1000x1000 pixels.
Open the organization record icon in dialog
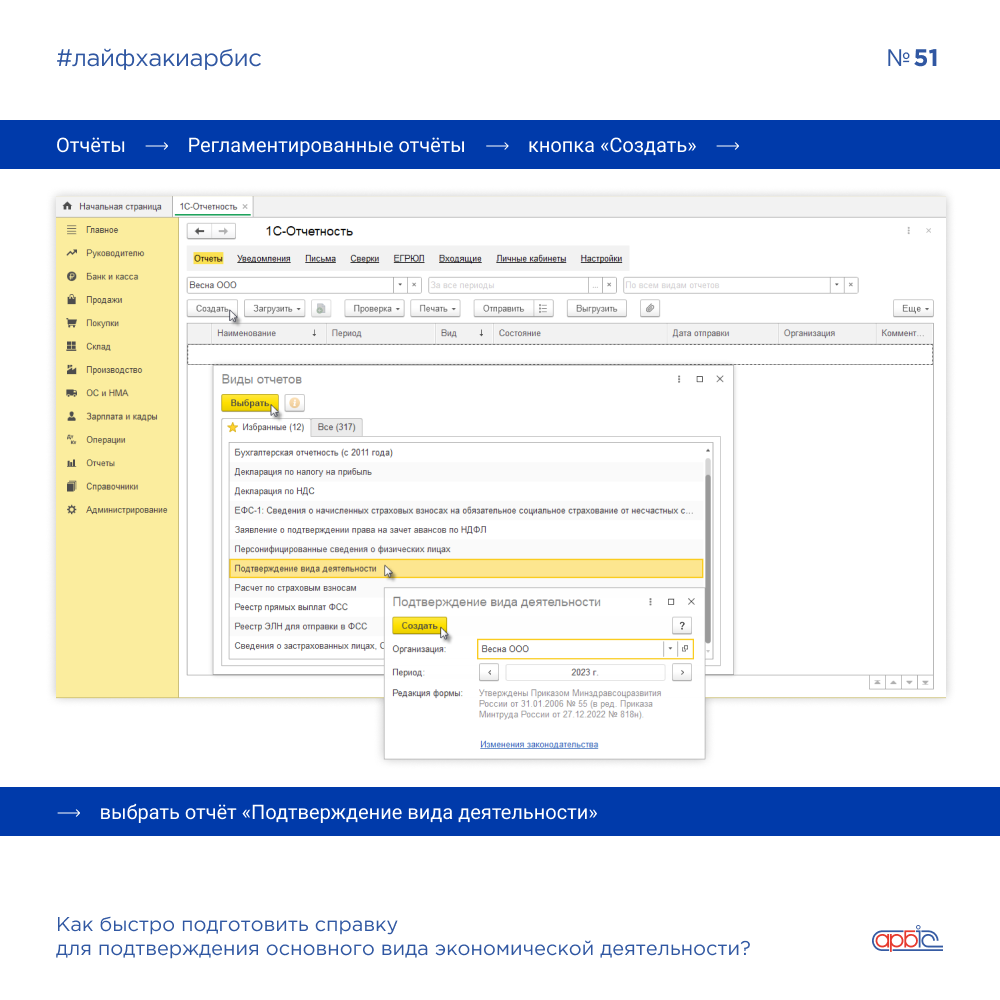[x=685, y=649]
